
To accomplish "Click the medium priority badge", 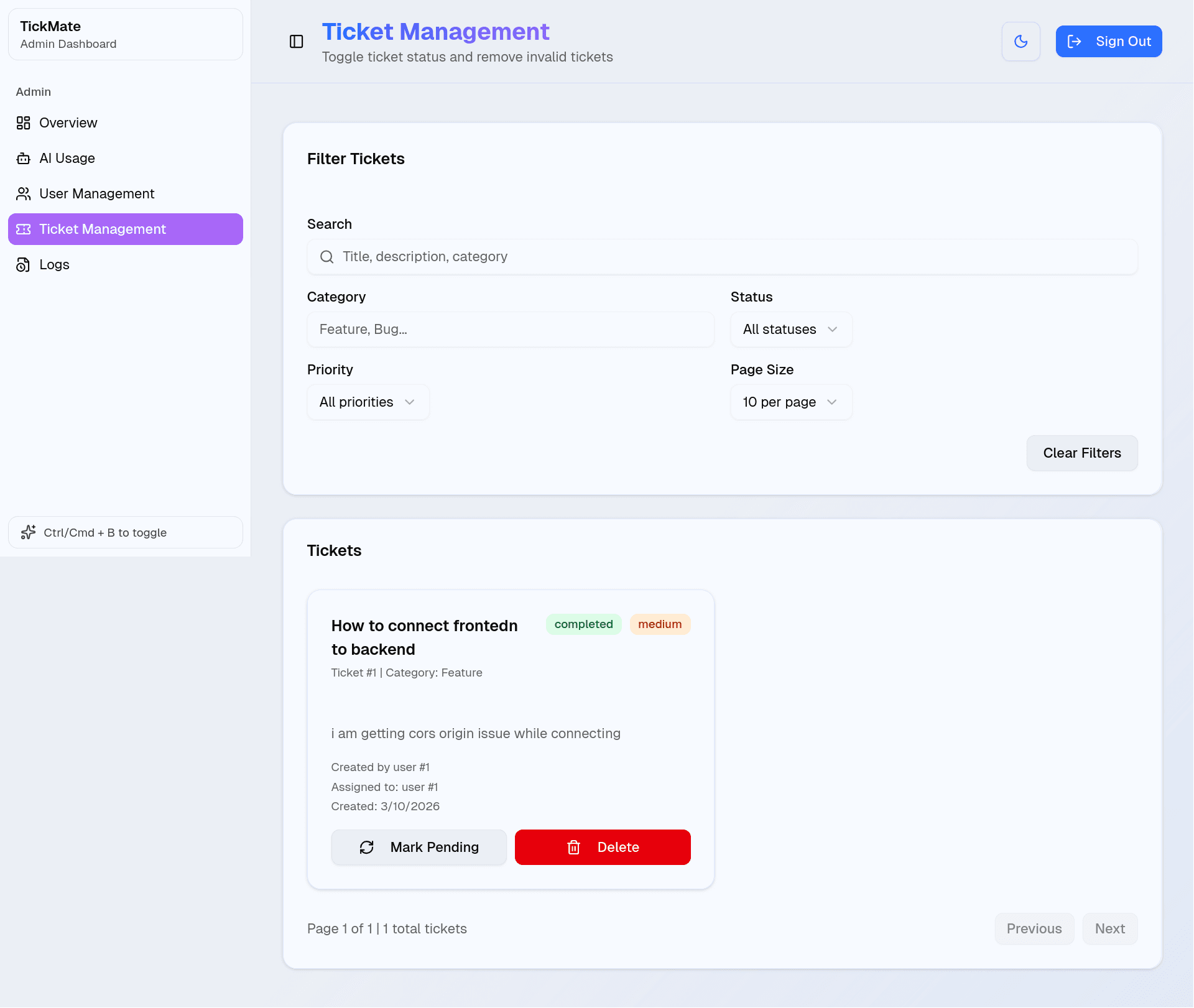I will (x=659, y=624).
